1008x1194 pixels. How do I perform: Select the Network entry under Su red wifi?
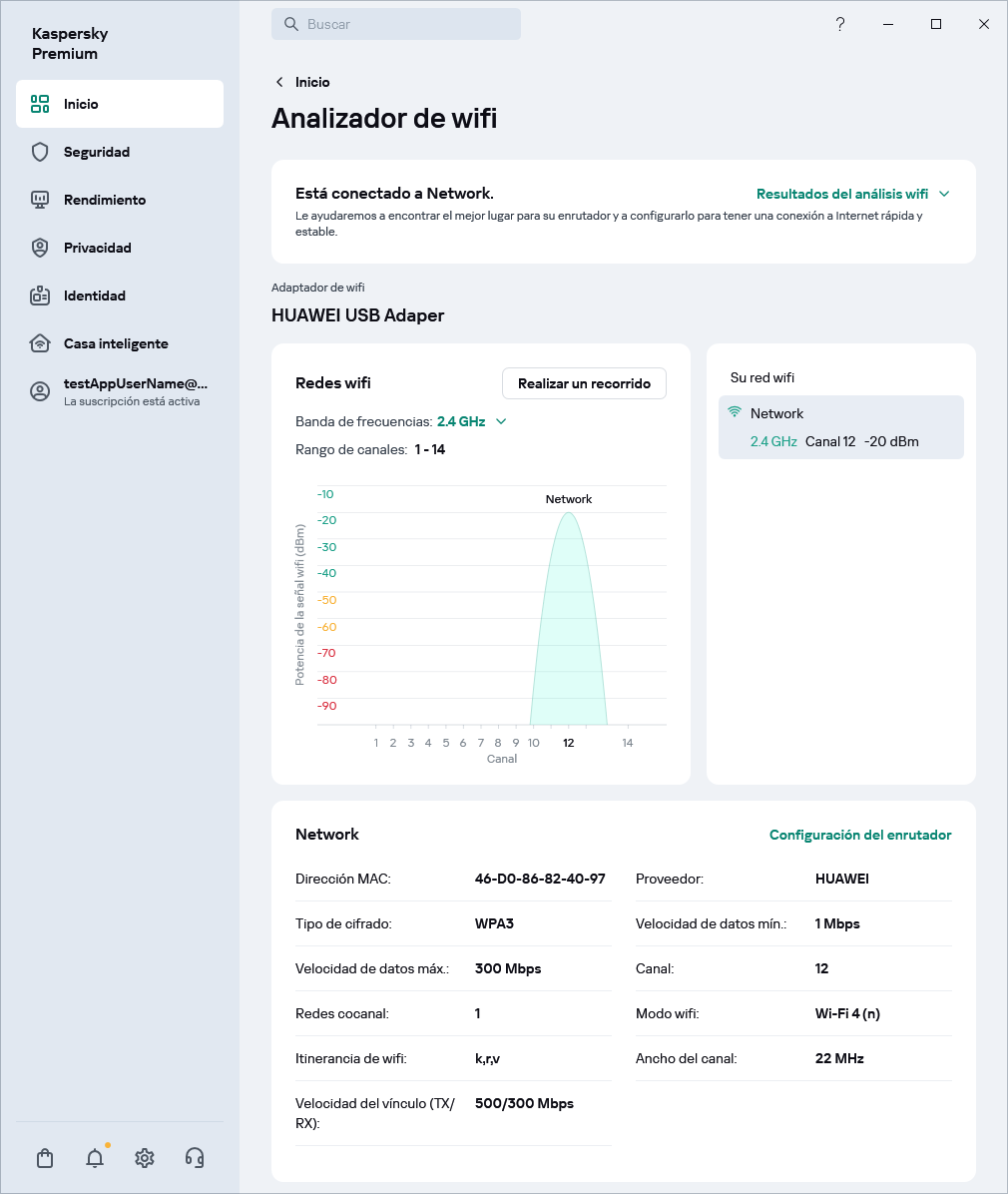pos(840,427)
